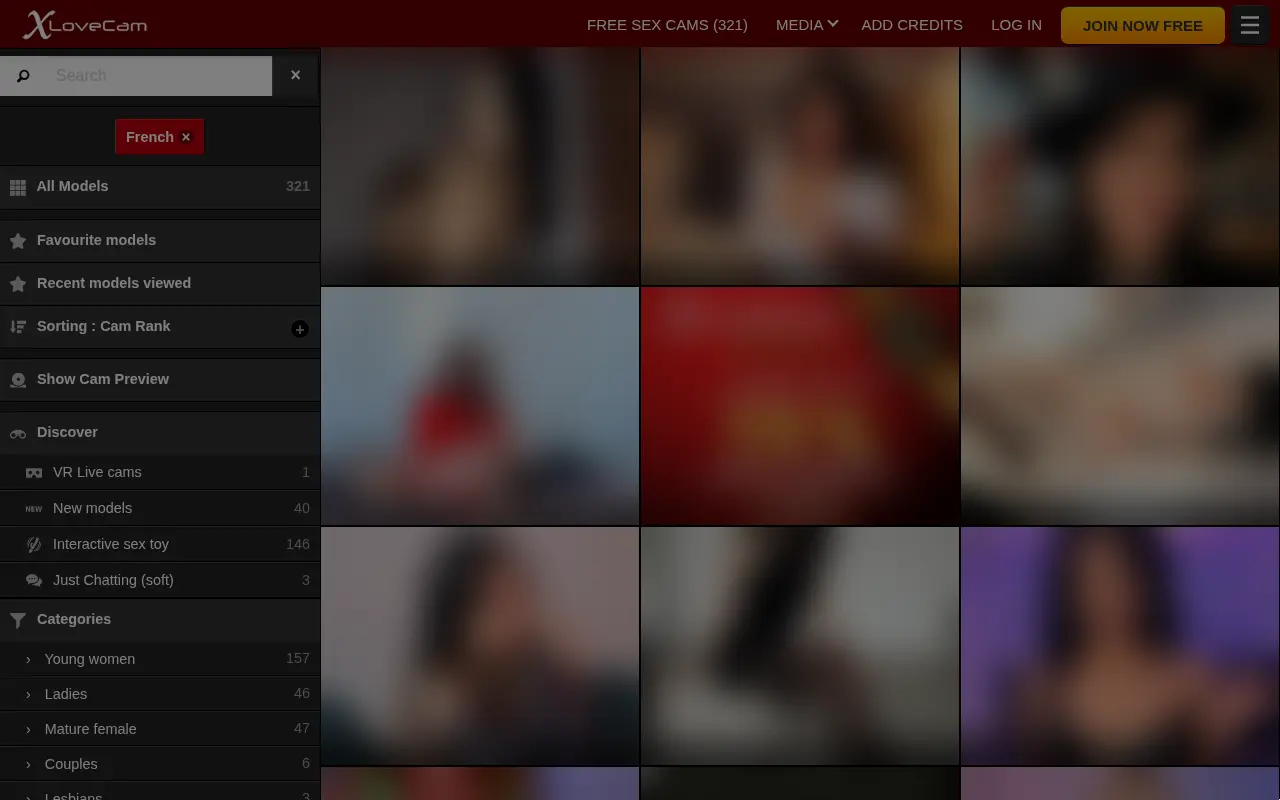
Task: Click the Categories funnel filter icon
Action: click(18, 620)
